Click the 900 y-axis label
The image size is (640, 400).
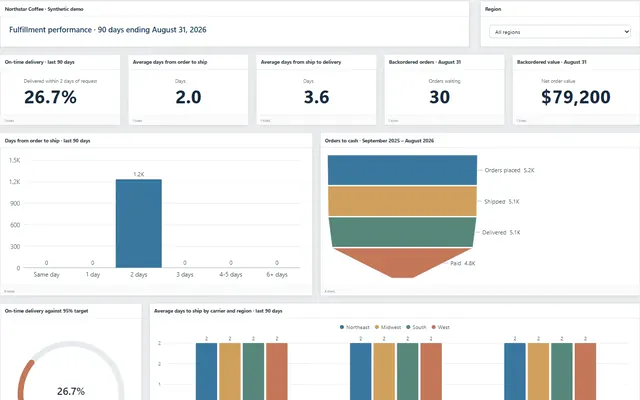pos(15,203)
